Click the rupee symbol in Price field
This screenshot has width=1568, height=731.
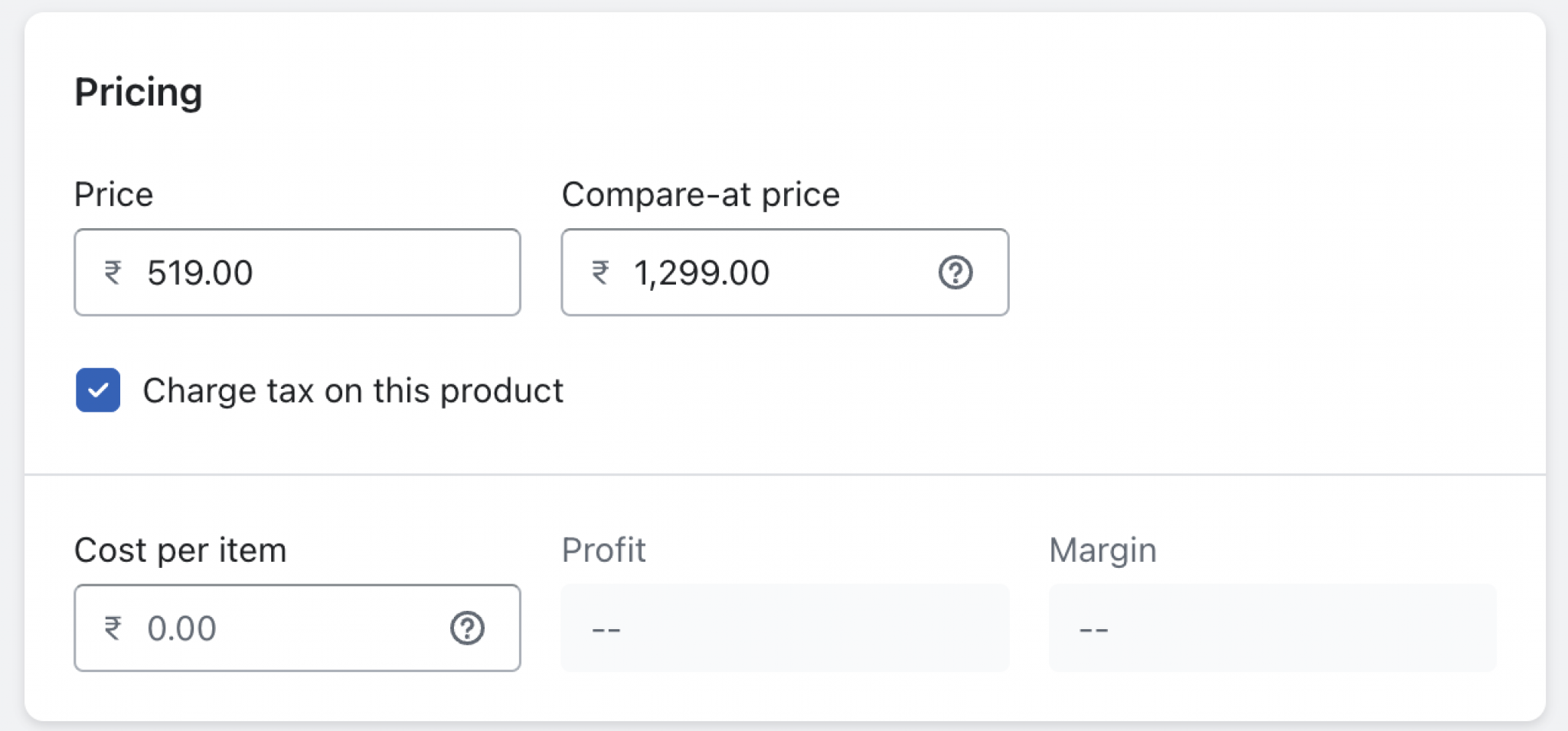(x=113, y=272)
